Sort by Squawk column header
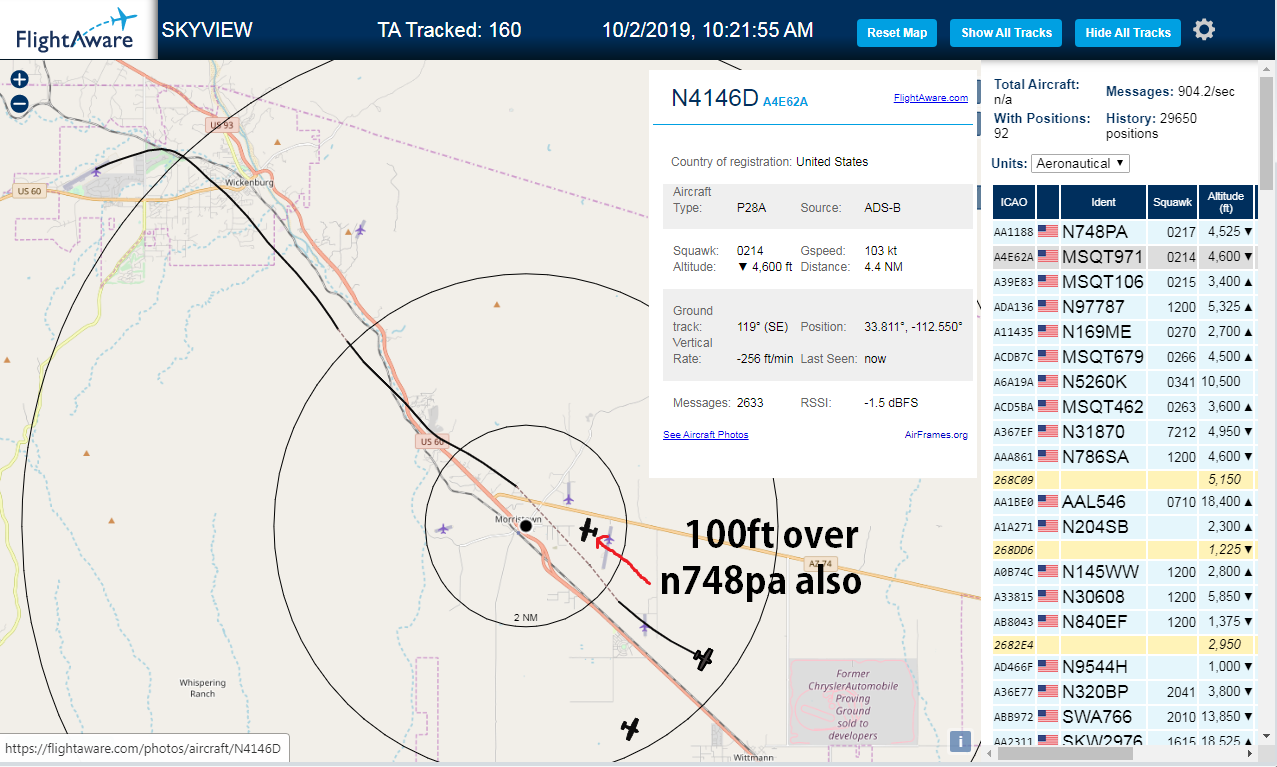Image resolution: width=1277 pixels, height=767 pixels. (1172, 202)
